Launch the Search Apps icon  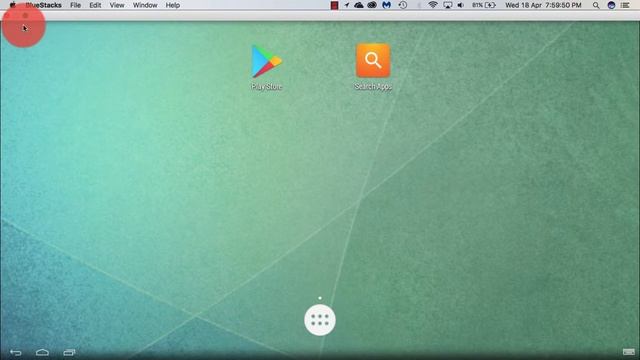pos(373,67)
